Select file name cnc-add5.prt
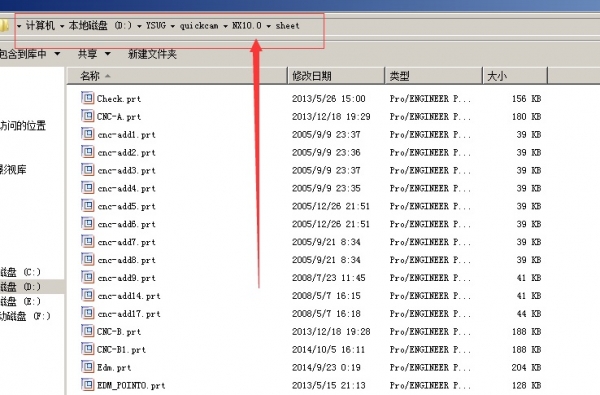The image size is (600, 395). click(x=127, y=206)
